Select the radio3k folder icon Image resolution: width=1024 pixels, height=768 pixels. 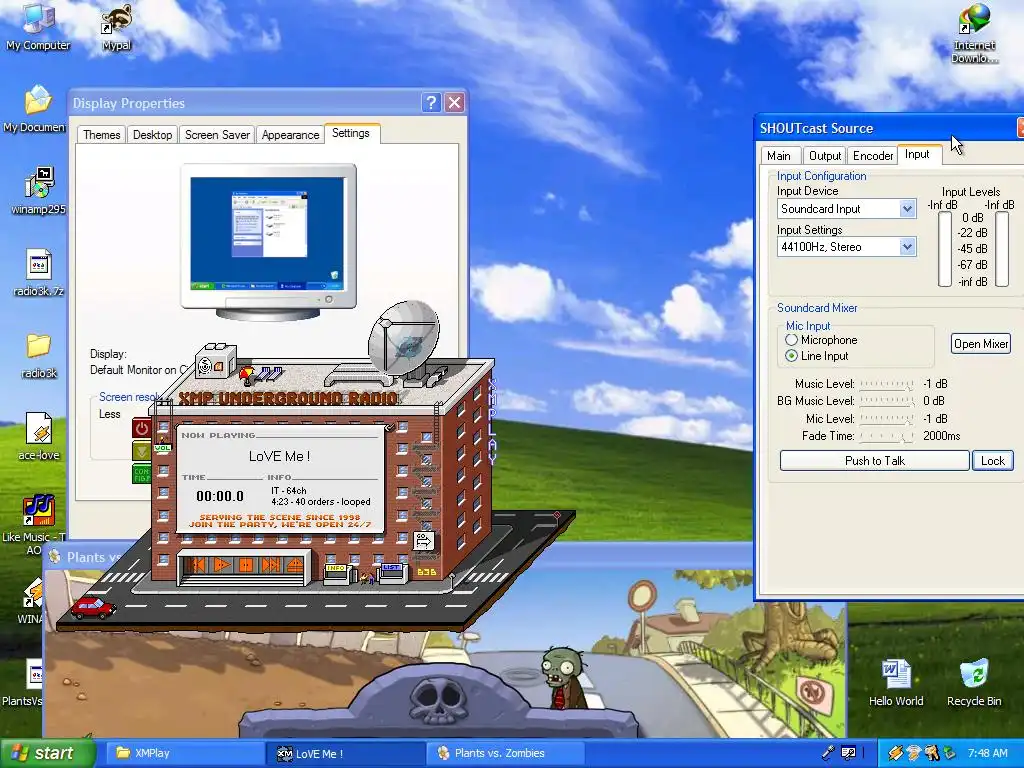coord(39,355)
